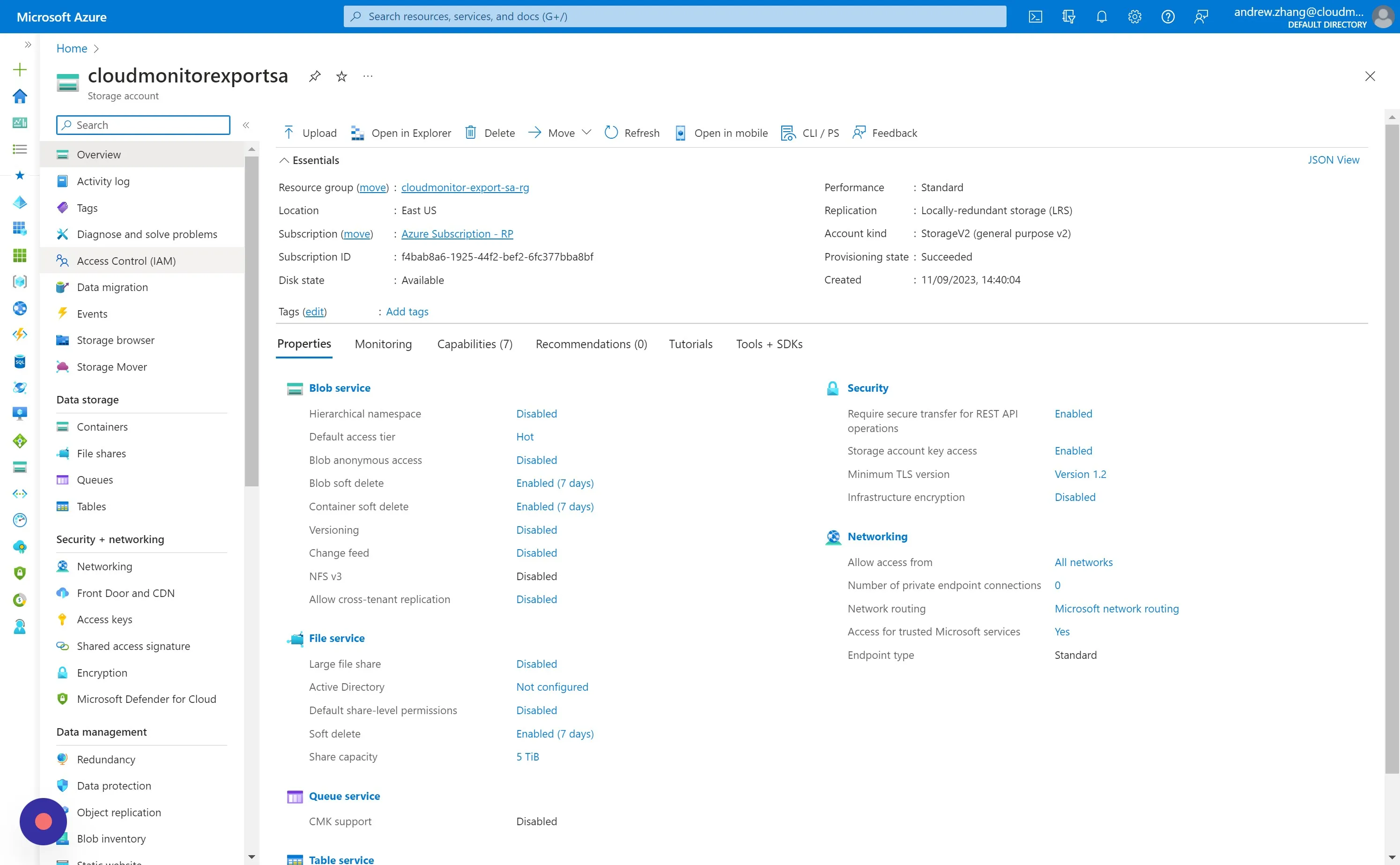Open portal settings gear
Screen dimensions: 1400x865
tap(1135, 16)
